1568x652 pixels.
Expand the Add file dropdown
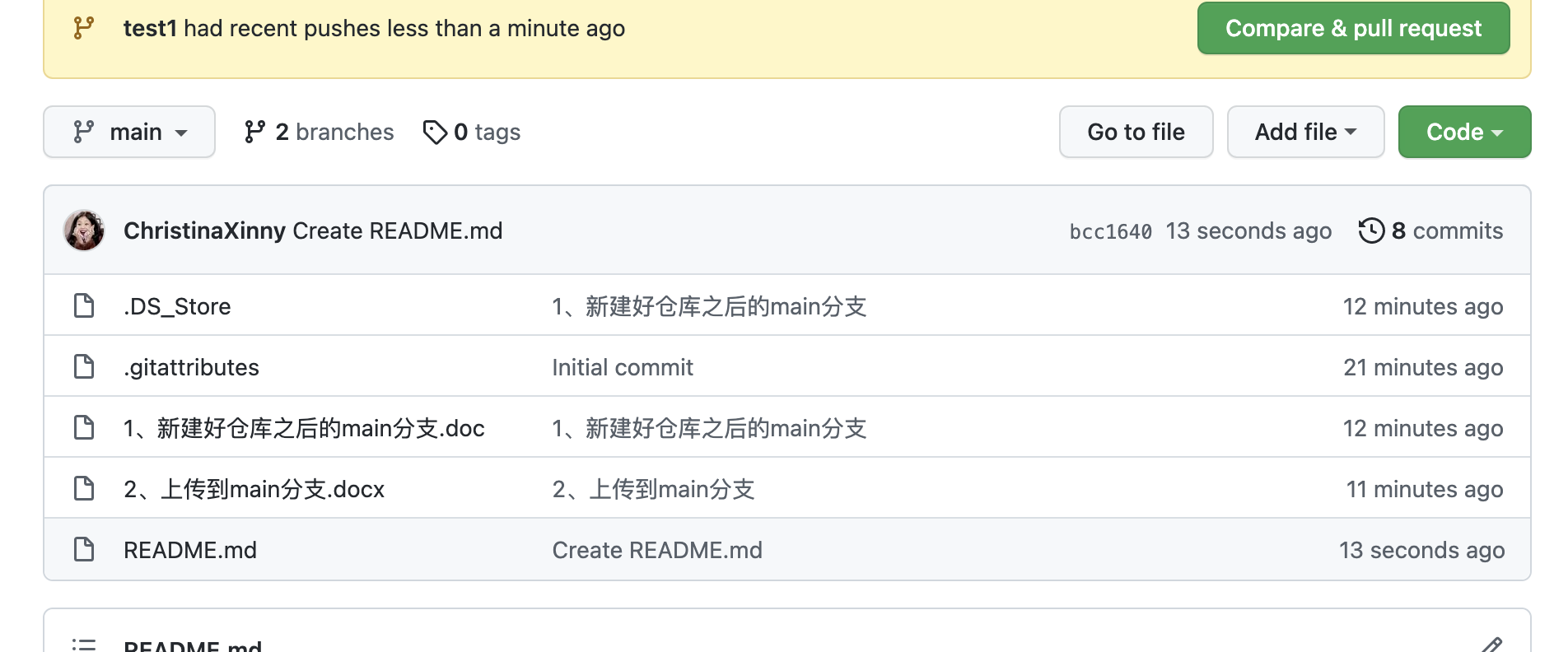point(1305,132)
